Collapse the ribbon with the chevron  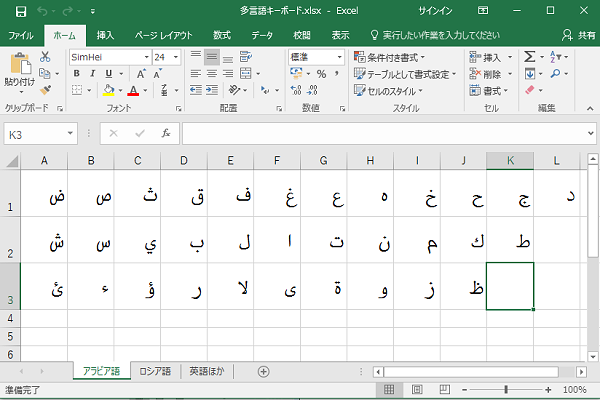[x=590, y=109]
